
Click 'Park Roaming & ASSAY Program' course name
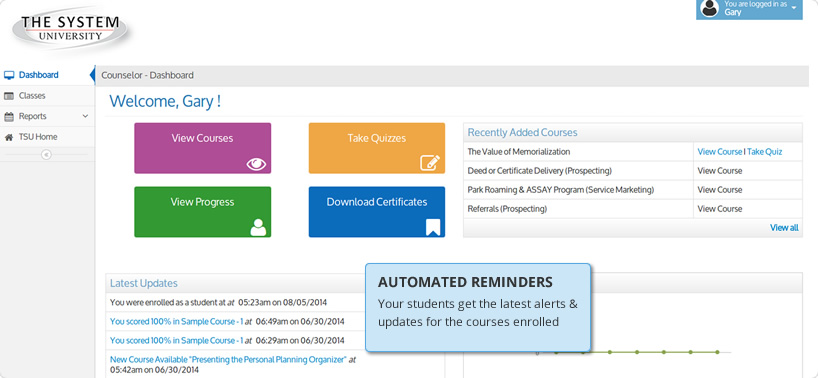[560, 190]
